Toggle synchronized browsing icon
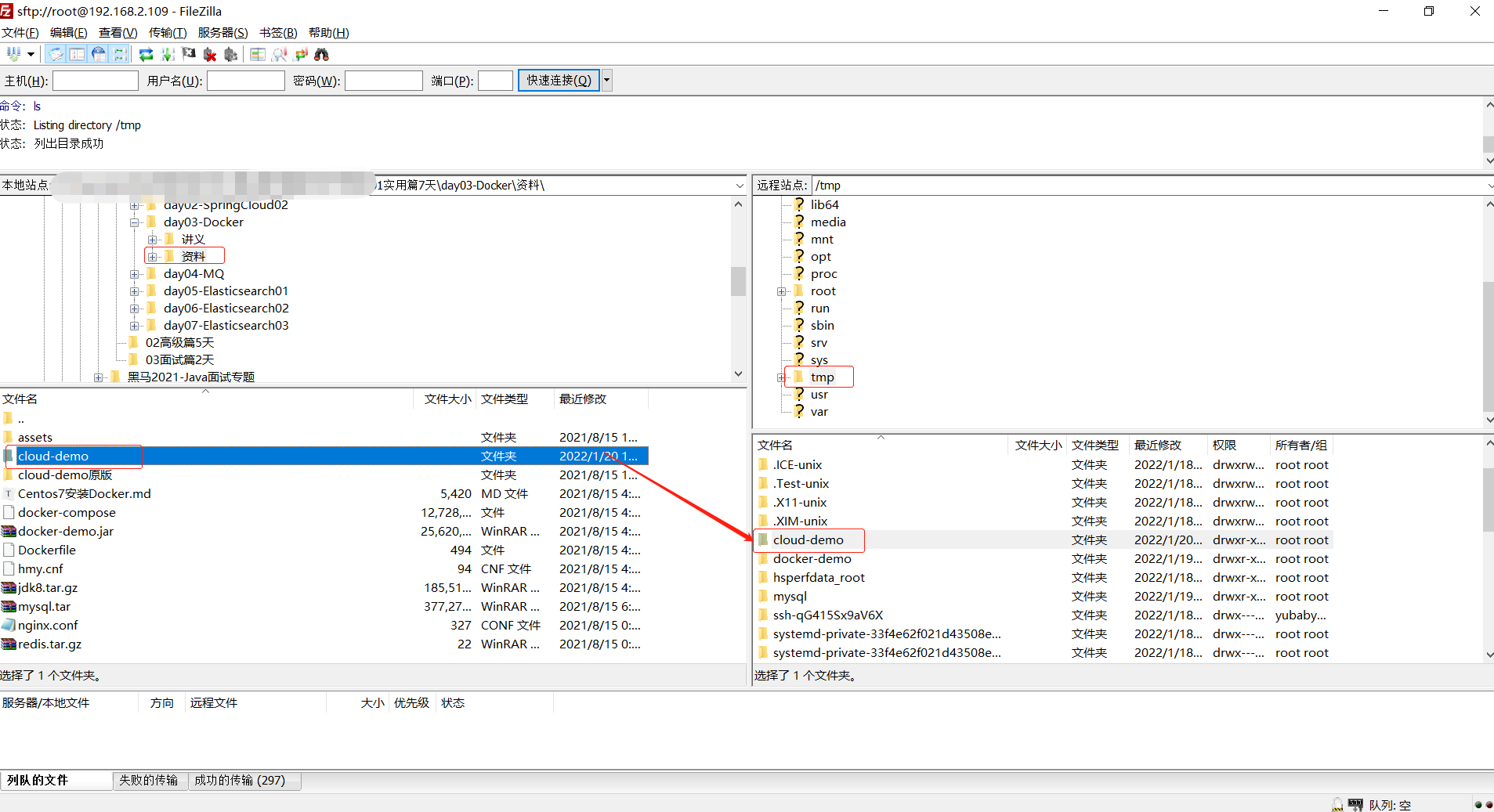The image size is (1494, 812). click(301, 54)
